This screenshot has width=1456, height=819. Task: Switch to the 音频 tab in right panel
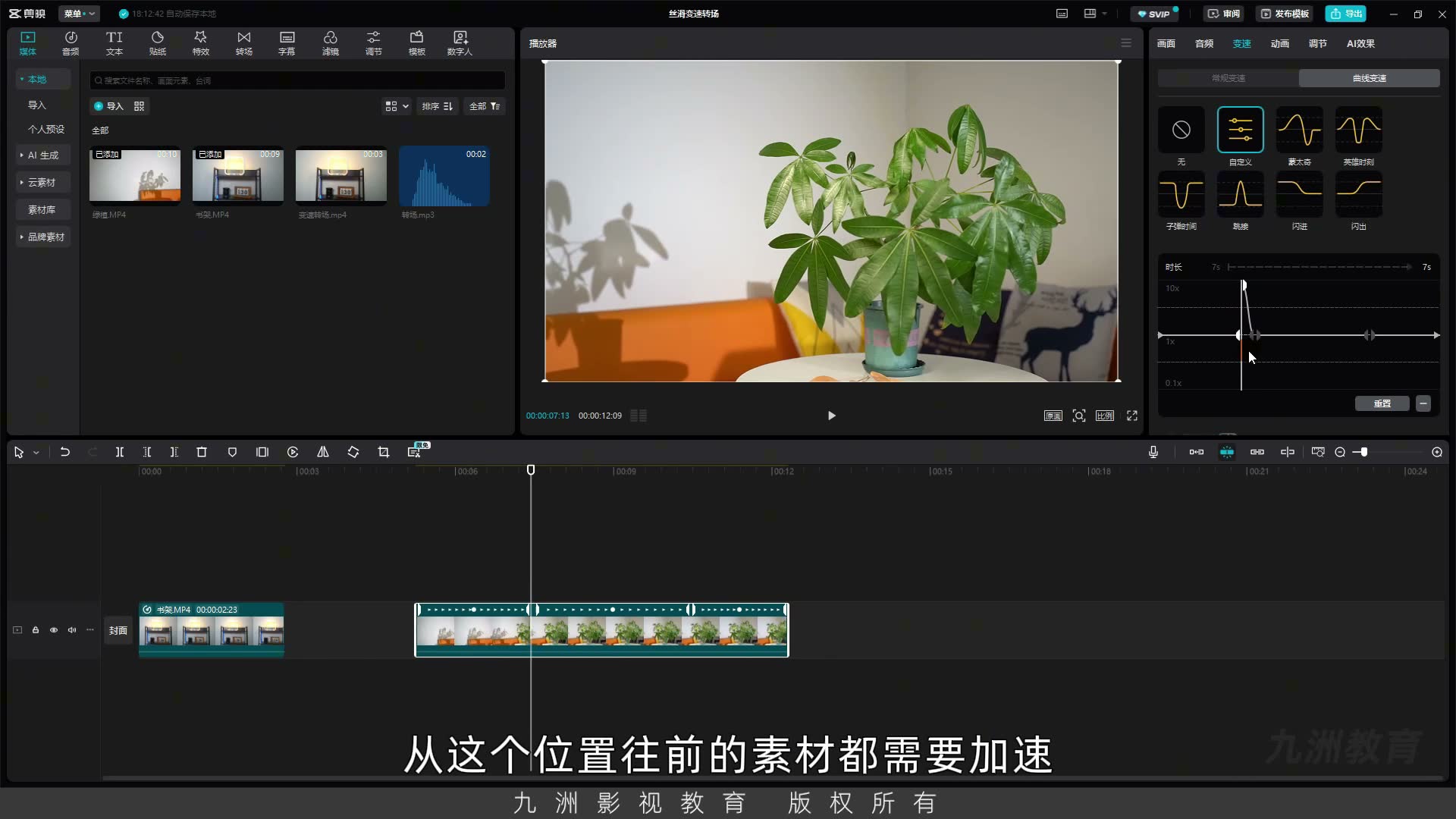[x=1204, y=43]
